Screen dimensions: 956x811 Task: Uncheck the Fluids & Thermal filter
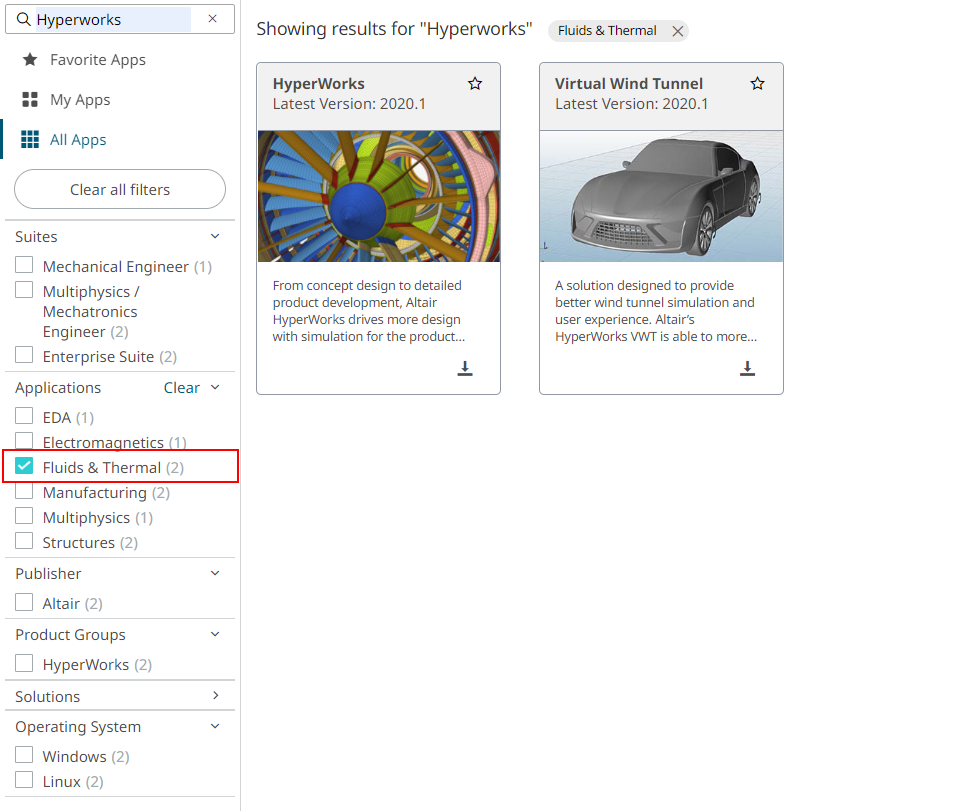click(25, 467)
